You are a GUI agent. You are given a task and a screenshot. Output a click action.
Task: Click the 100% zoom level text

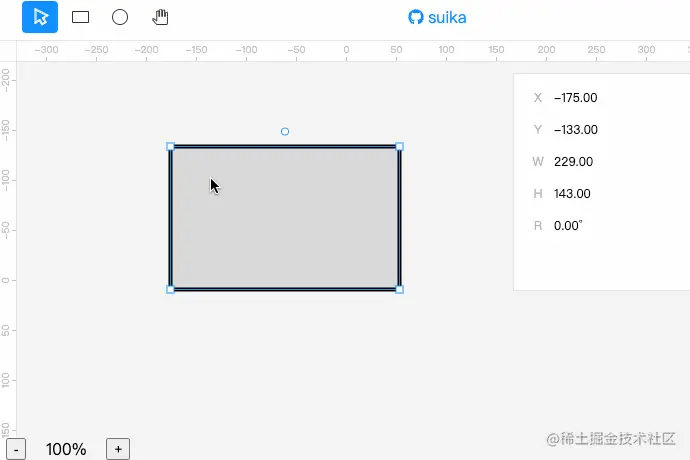point(66,449)
